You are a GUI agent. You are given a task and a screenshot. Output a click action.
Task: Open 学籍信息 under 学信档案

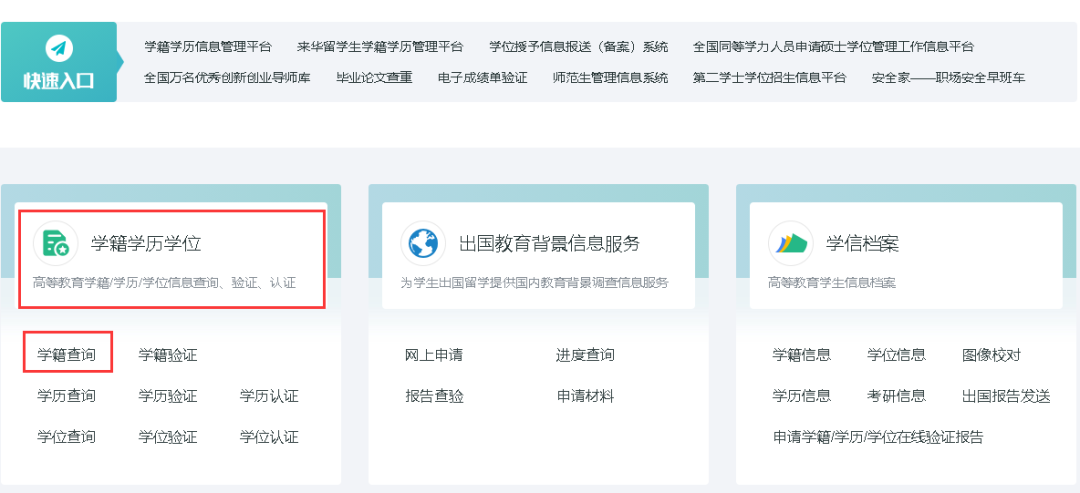pos(802,355)
